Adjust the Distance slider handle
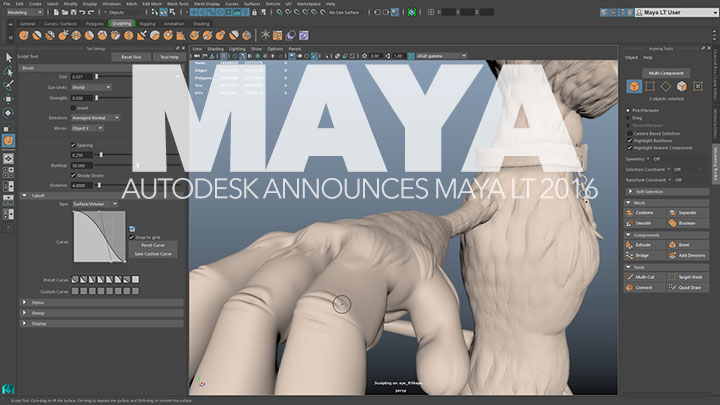Viewport: 720px width, 405px height. click(x=99, y=186)
